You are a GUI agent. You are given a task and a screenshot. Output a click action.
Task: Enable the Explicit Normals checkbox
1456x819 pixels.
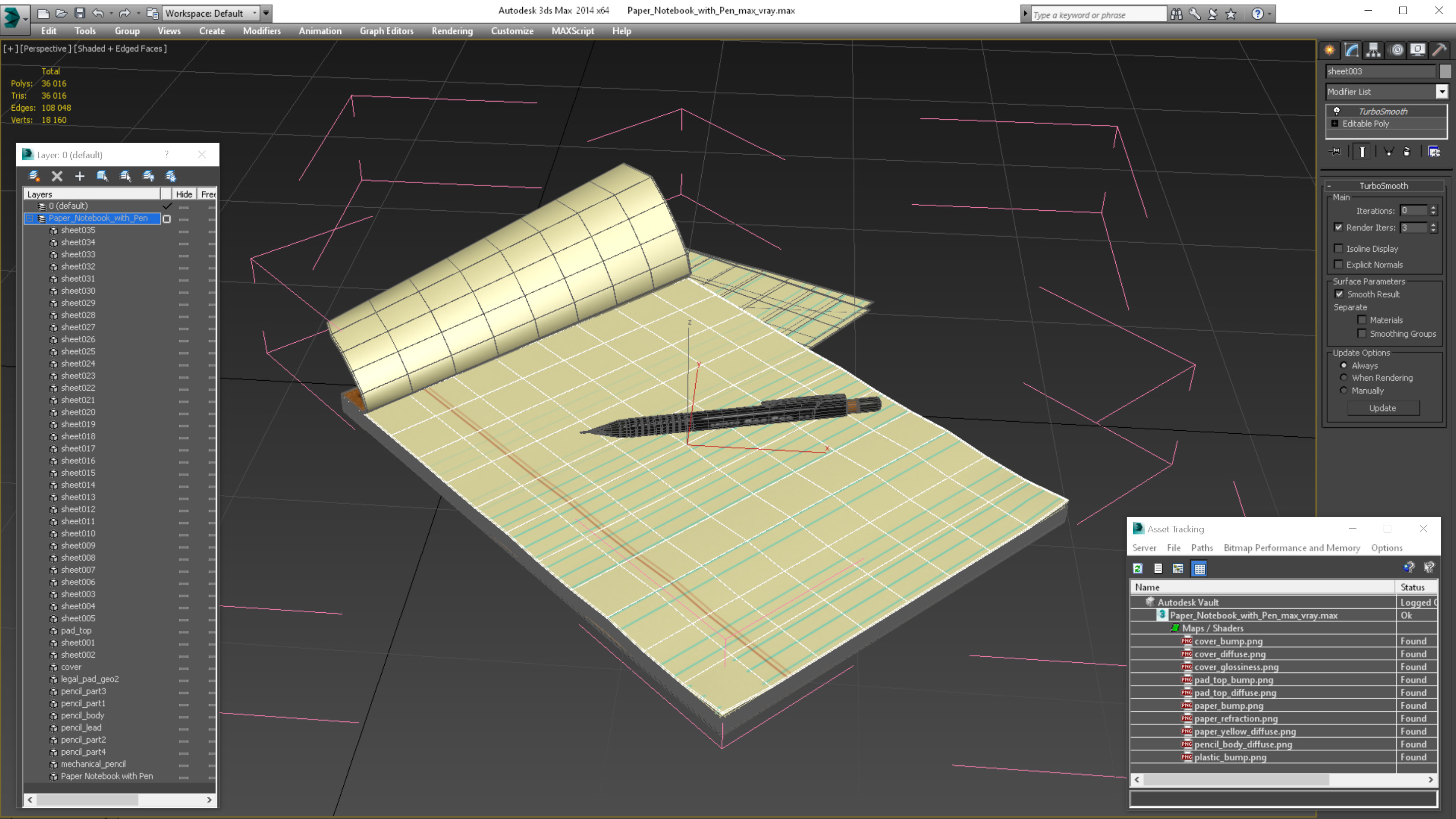pos(1338,264)
